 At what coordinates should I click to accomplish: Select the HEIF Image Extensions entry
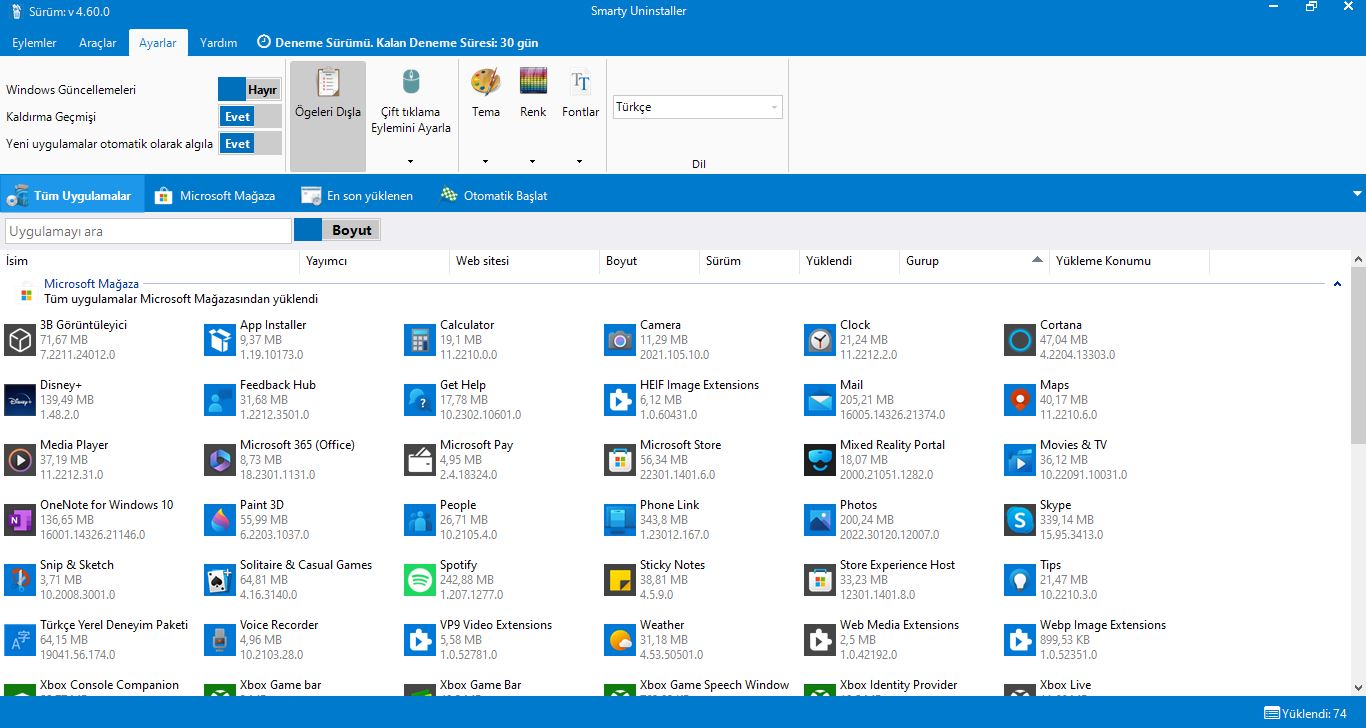coord(700,400)
